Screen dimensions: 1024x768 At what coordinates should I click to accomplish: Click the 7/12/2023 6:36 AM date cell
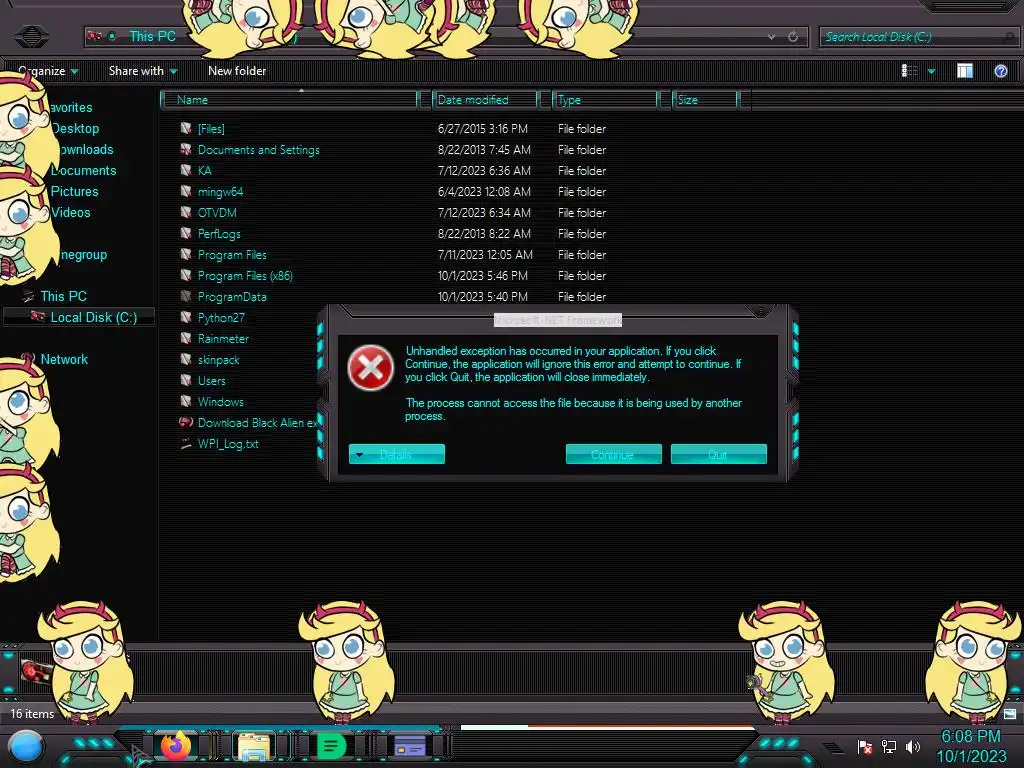[484, 170]
